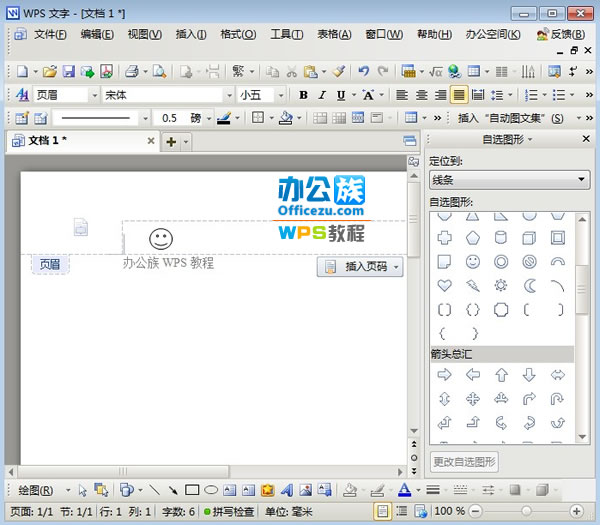Switch to the 文档 1 document tab
Viewport: 600px width, 525px height.
click(x=48, y=141)
